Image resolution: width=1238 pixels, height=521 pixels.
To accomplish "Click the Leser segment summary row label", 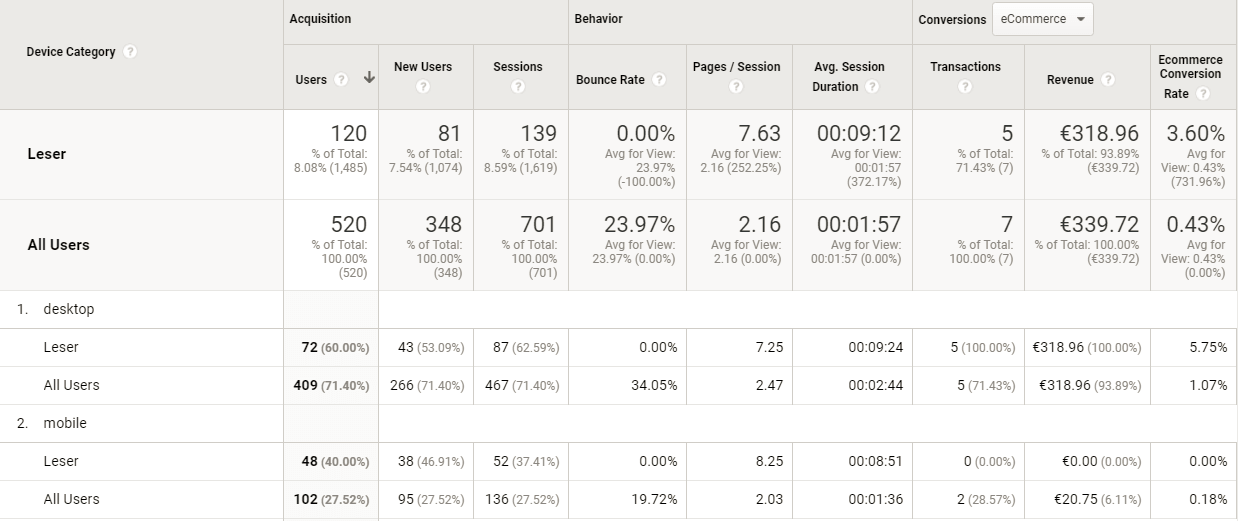I will (47, 154).
